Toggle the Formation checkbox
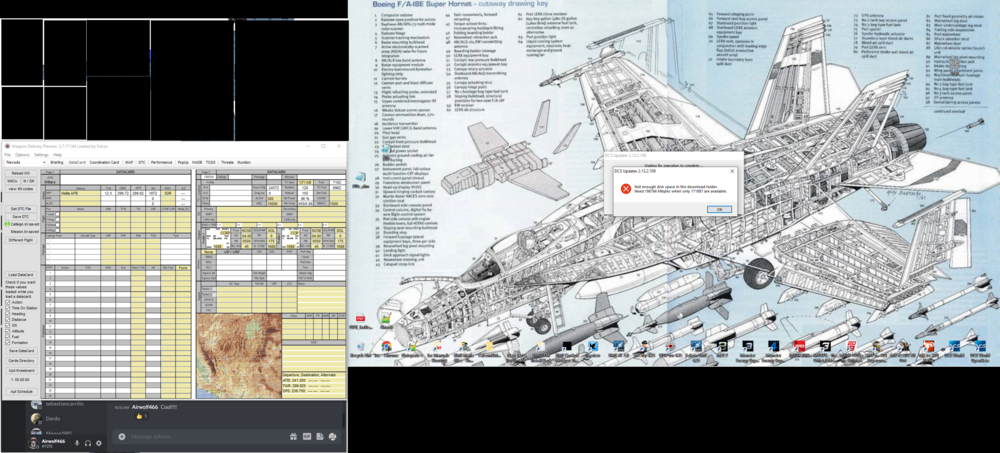This screenshot has height=453, width=1000. point(8,342)
